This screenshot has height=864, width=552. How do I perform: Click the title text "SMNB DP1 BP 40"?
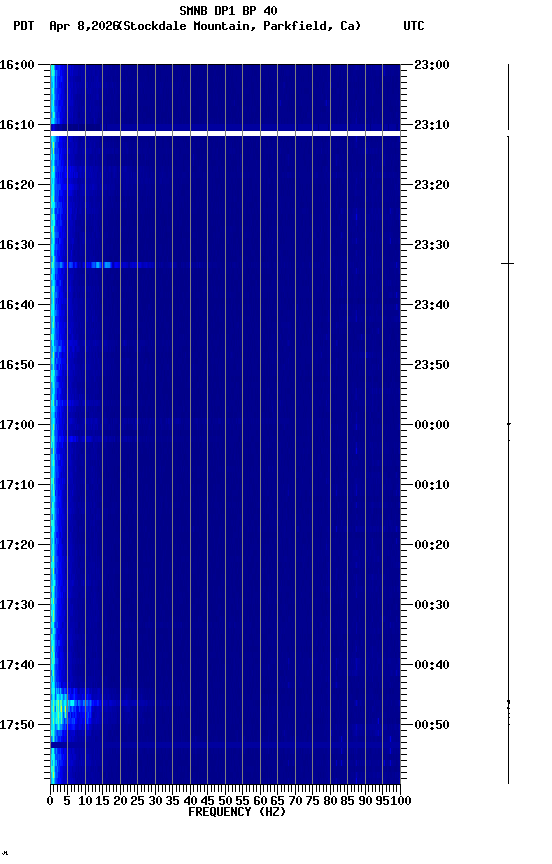[228, 10]
